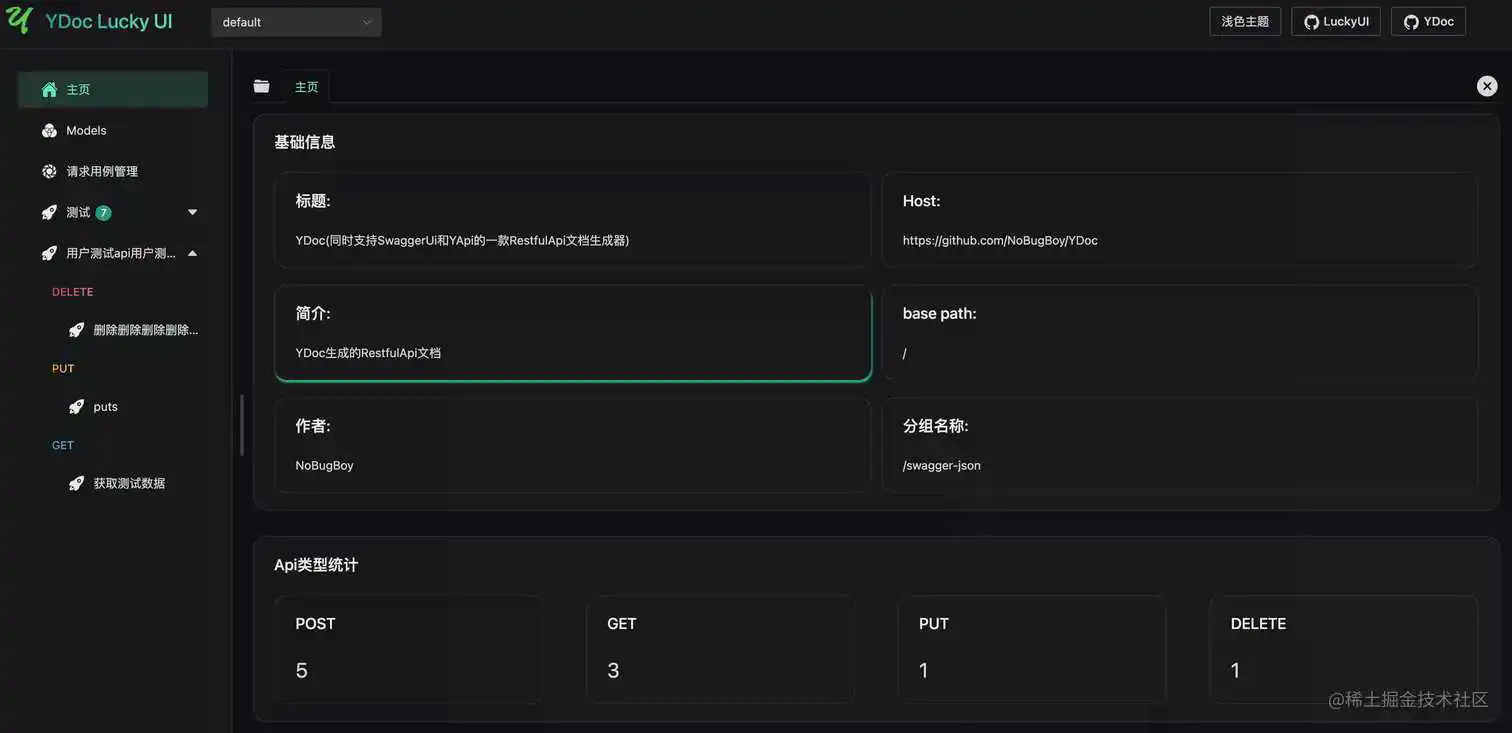This screenshot has width=1512, height=733.
Task: Select the 主页 tab
Action: tap(306, 87)
